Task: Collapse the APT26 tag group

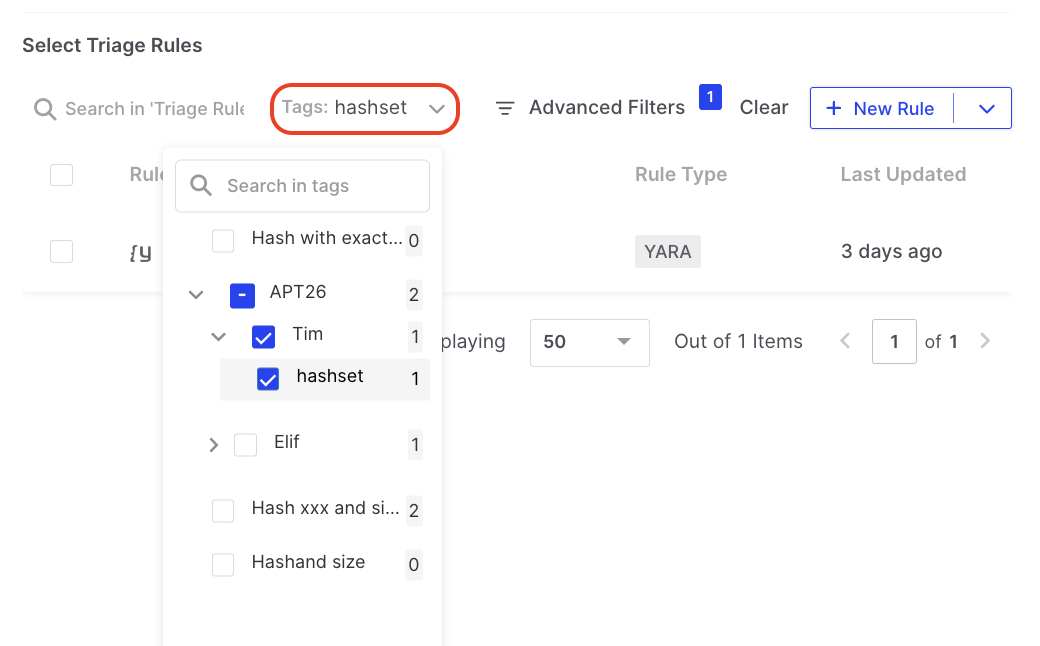Action: [x=196, y=295]
